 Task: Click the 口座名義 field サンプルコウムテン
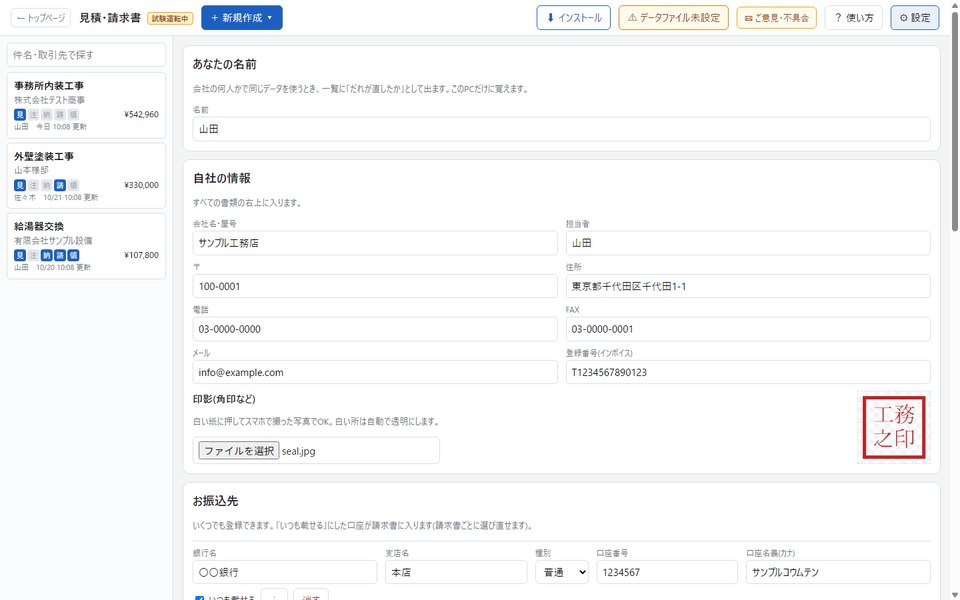[838, 572]
